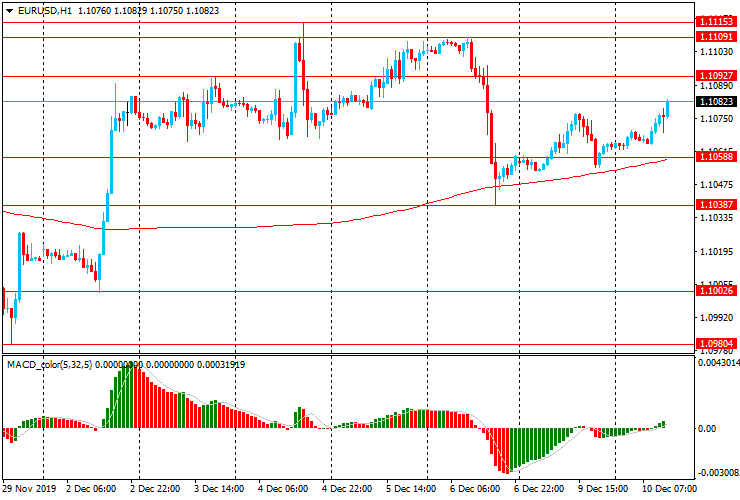Select the 1.10927 price level label
The image size is (740, 500).
tap(716, 76)
